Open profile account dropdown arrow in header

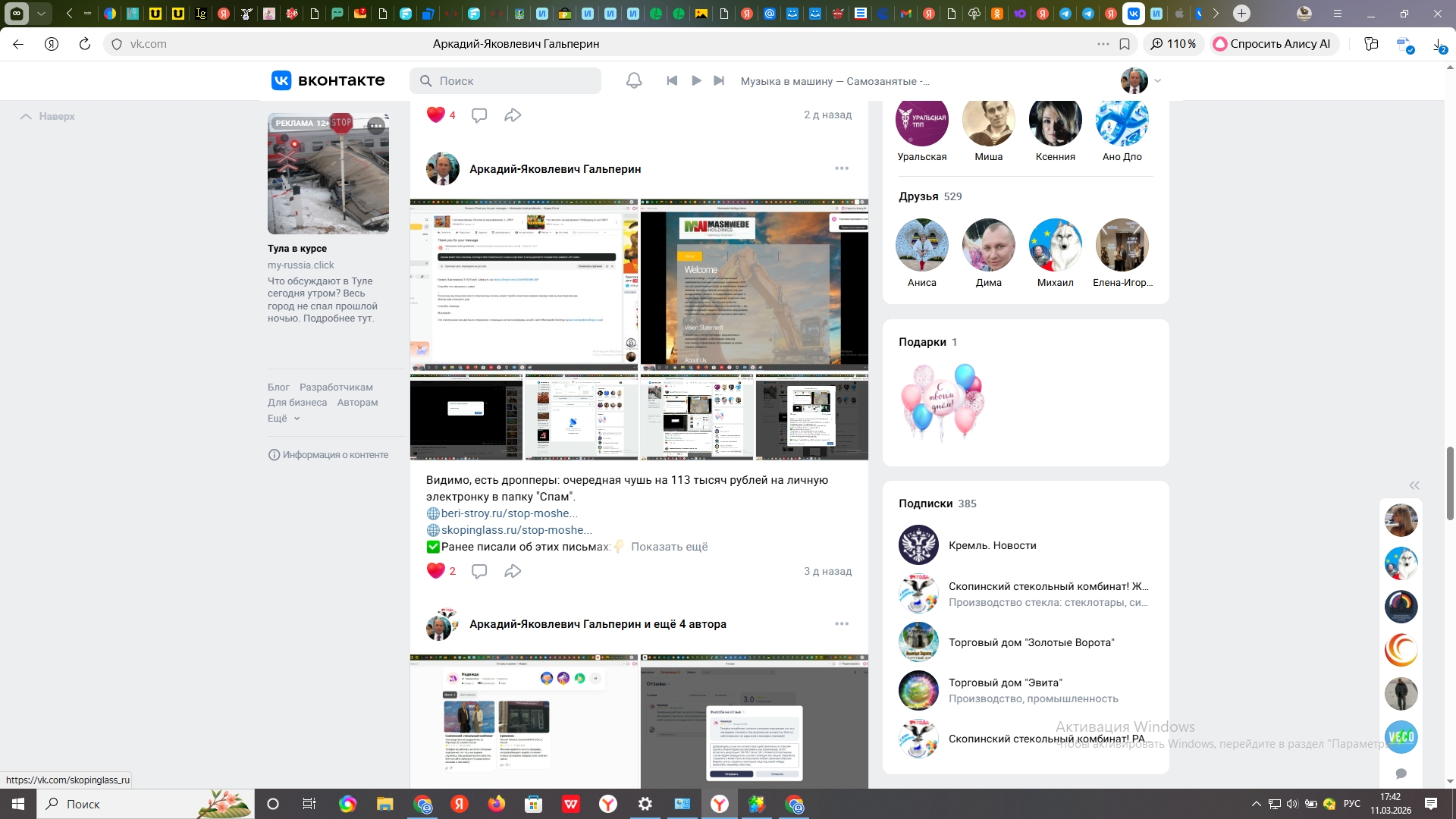tap(1157, 80)
